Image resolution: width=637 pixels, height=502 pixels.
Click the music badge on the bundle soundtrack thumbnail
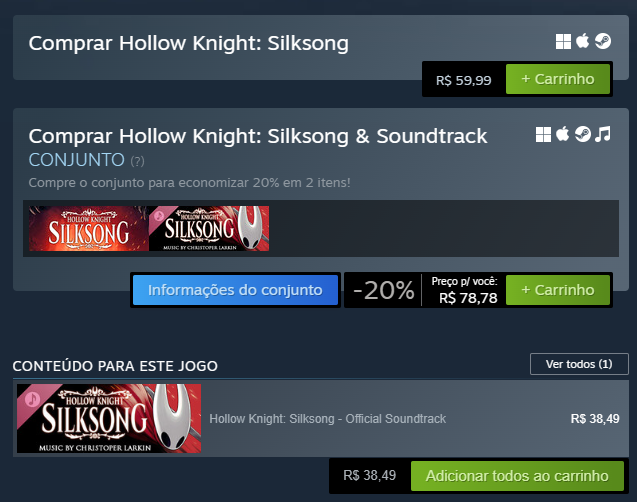point(159,215)
